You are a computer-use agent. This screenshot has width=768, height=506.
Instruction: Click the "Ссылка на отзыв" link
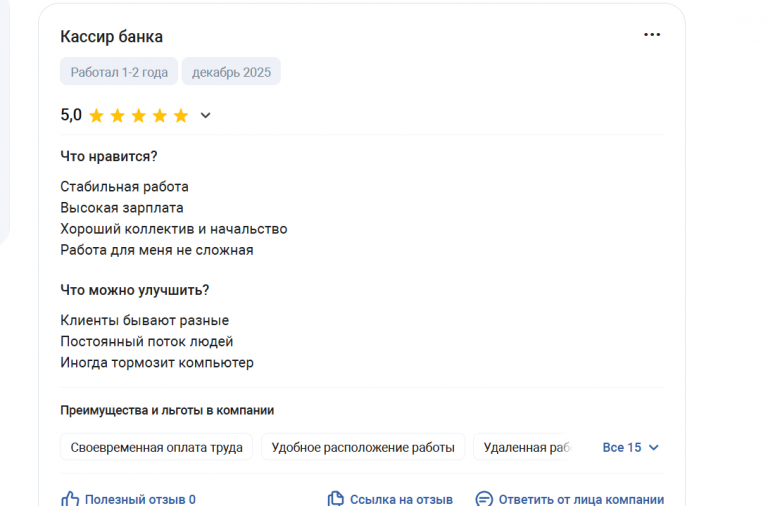401,499
